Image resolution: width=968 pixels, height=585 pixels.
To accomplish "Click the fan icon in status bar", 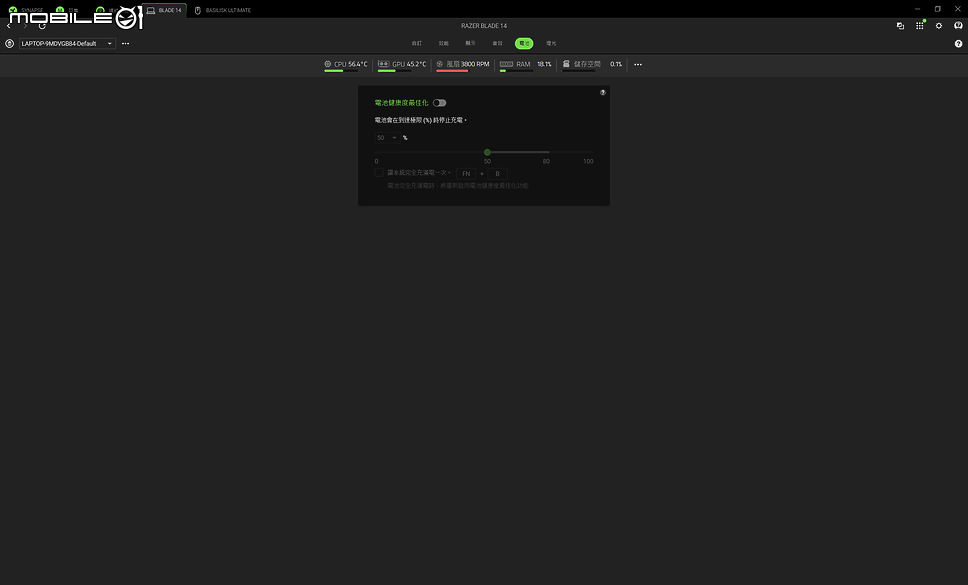I will pos(440,64).
